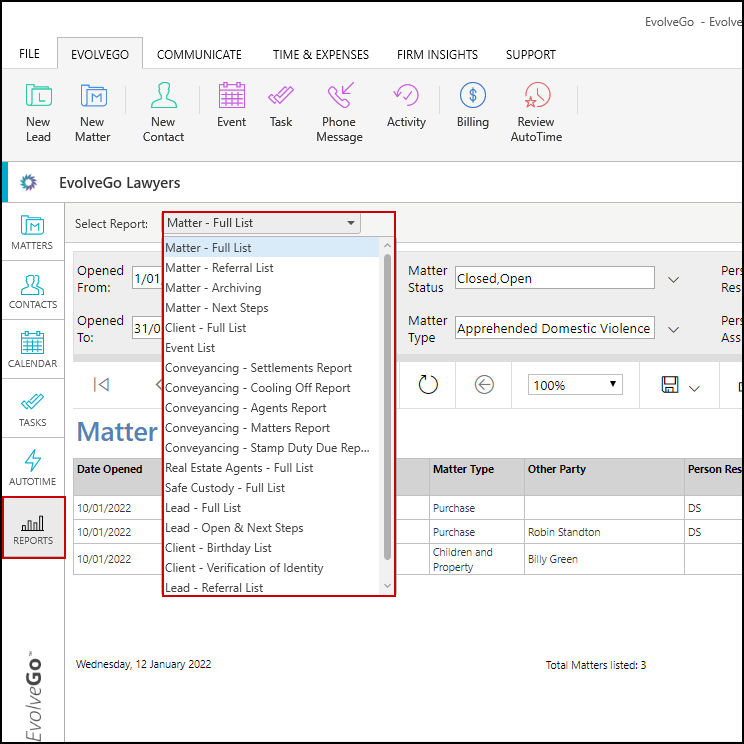Open Contacts in sidebar
Screen dimensions: 744x744
coord(32,291)
